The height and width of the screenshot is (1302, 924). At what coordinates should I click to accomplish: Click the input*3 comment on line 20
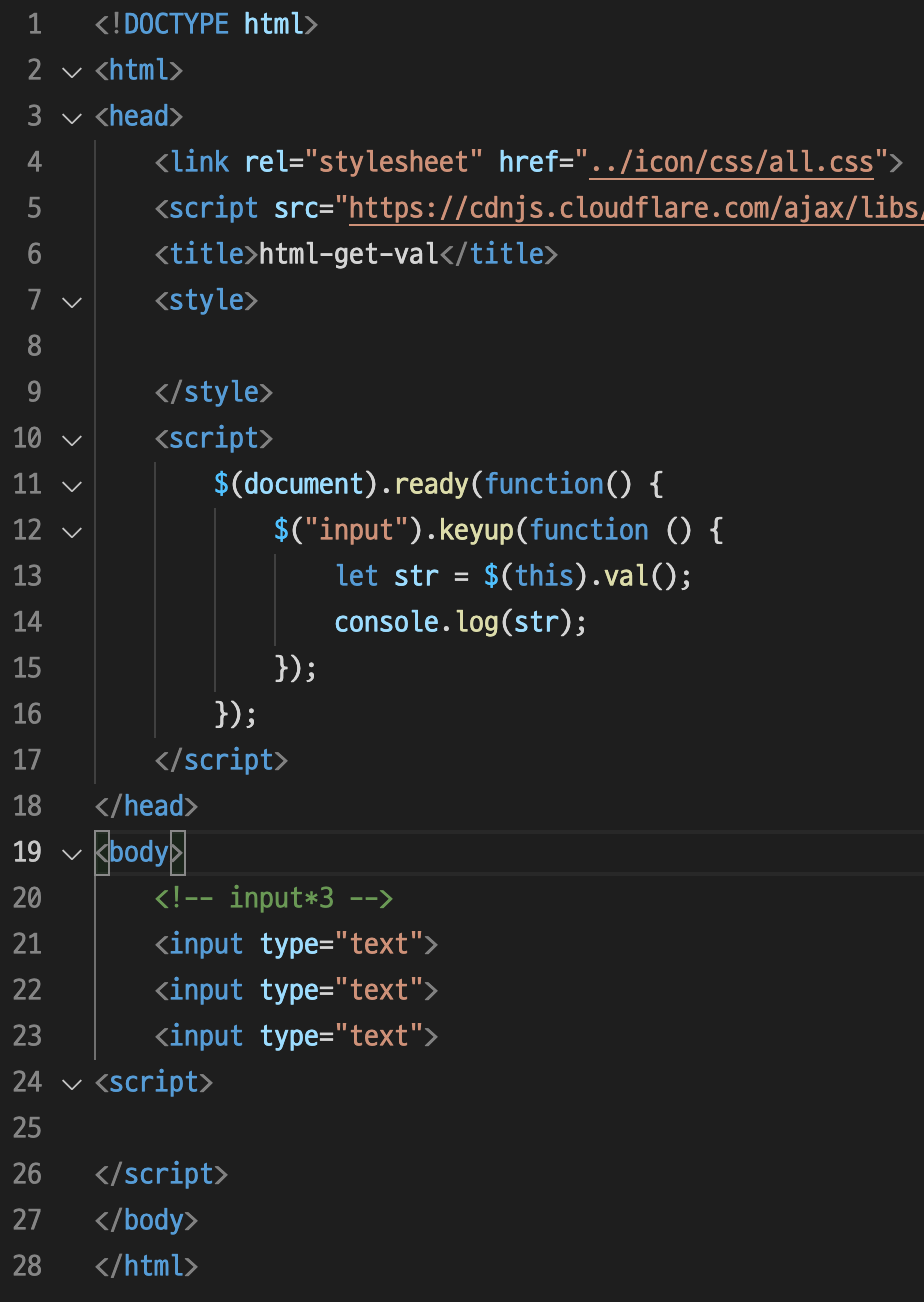coord(274,898)
